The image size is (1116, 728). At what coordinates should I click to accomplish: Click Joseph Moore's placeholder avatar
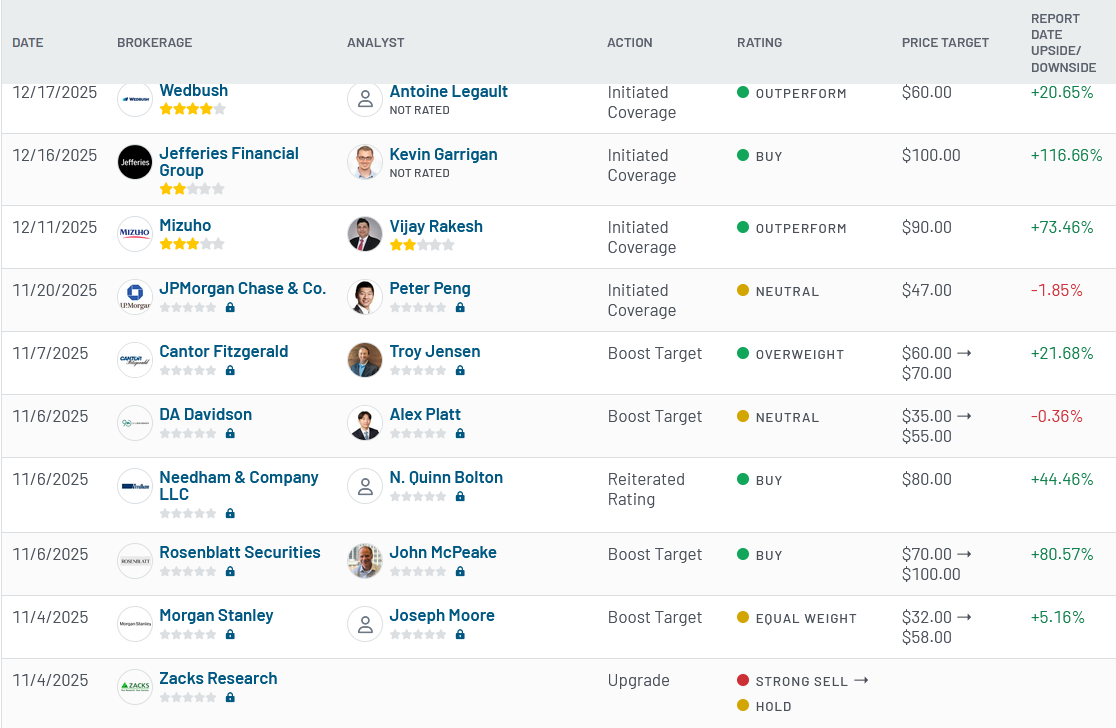pyautogui.click(x=365, y=623)
